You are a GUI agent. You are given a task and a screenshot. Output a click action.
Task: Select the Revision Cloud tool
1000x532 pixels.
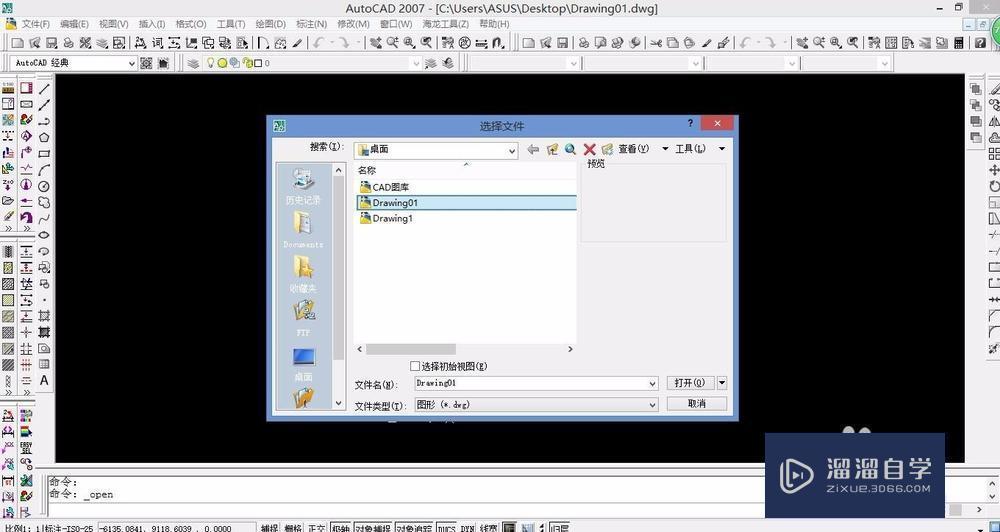[44, 202]
